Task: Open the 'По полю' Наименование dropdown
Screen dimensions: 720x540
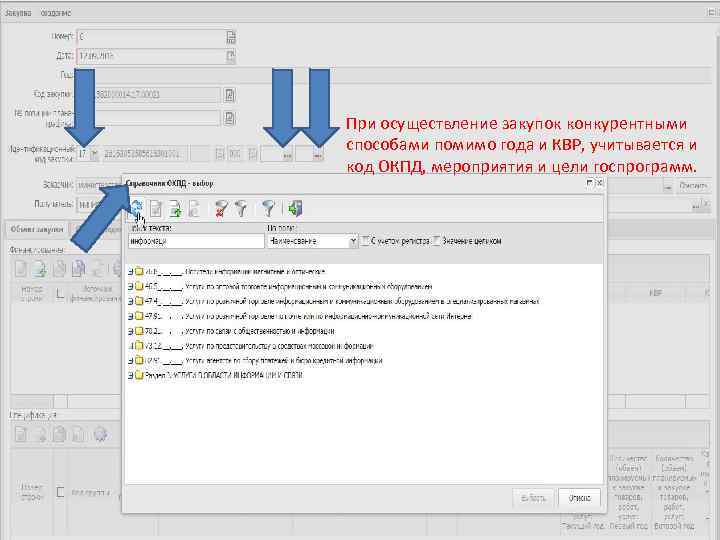Action: (353, 241)
